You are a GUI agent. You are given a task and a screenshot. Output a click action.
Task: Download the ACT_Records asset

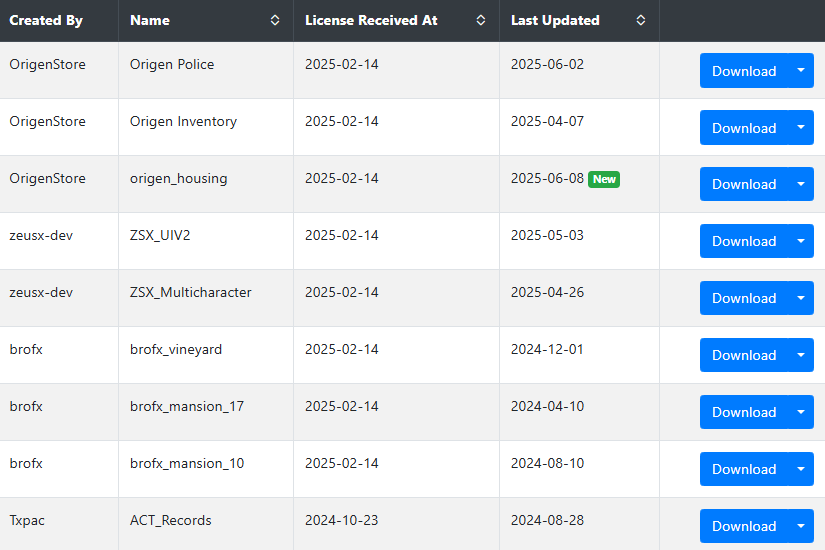[744, 526]
